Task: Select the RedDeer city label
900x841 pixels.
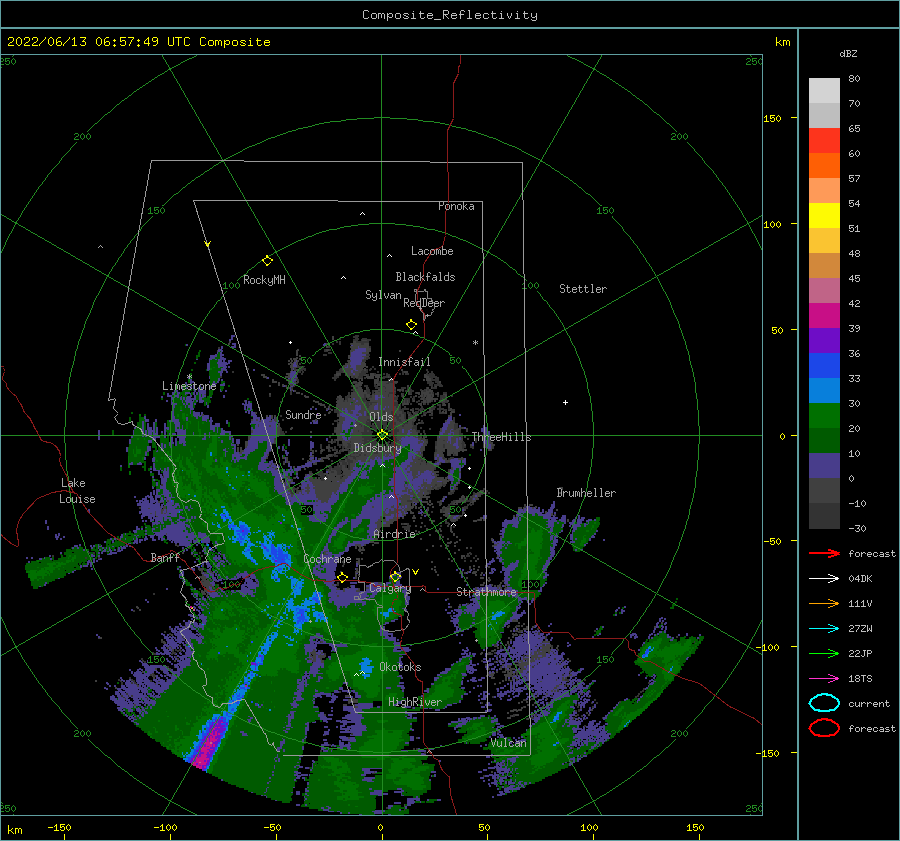Action: pyautogui.click(x=424, y=303)
